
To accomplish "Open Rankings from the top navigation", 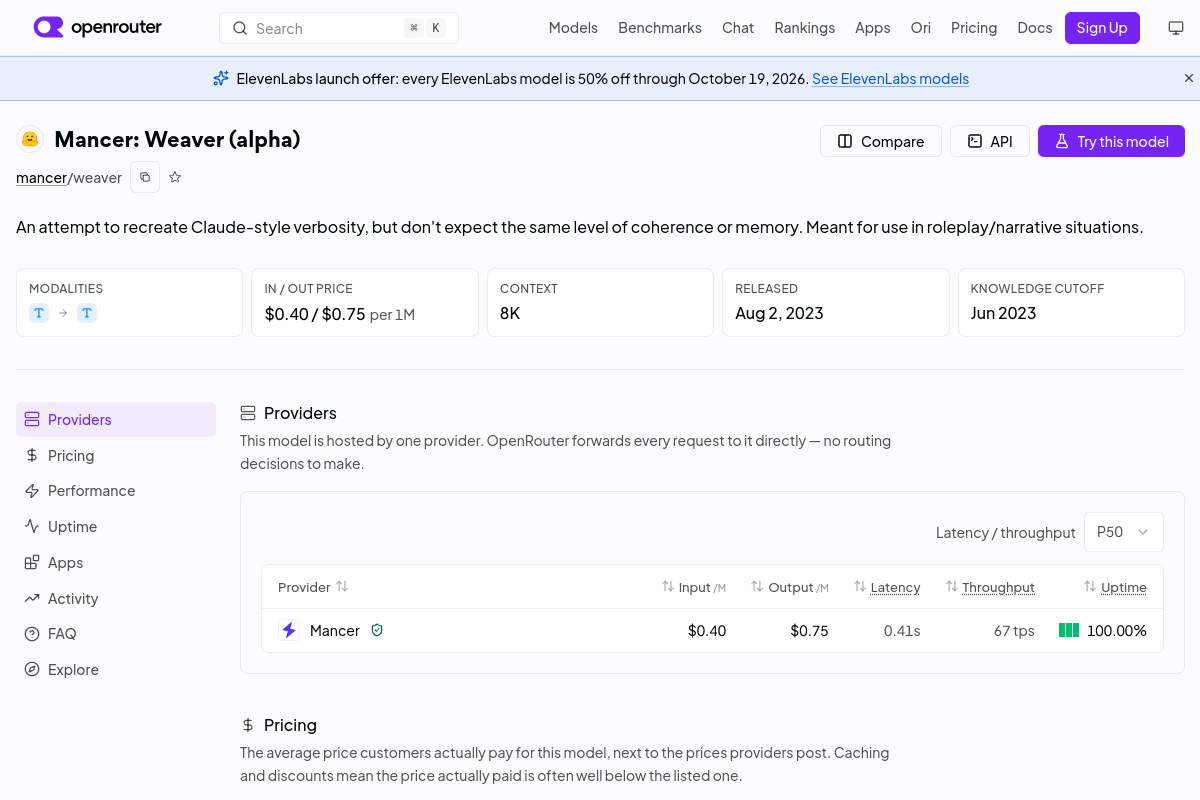I will tap(805, 28).
